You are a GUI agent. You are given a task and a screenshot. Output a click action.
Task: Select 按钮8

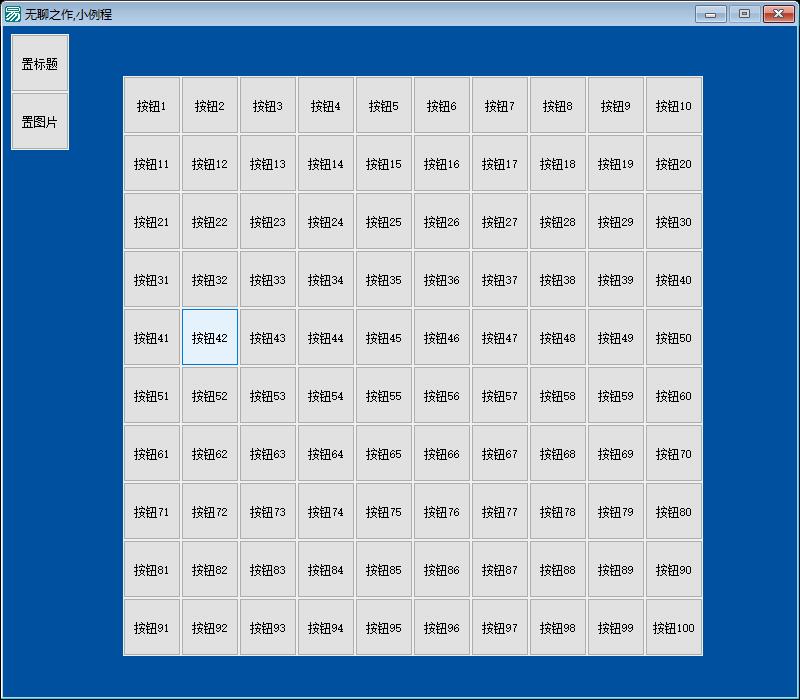point(558,105)
